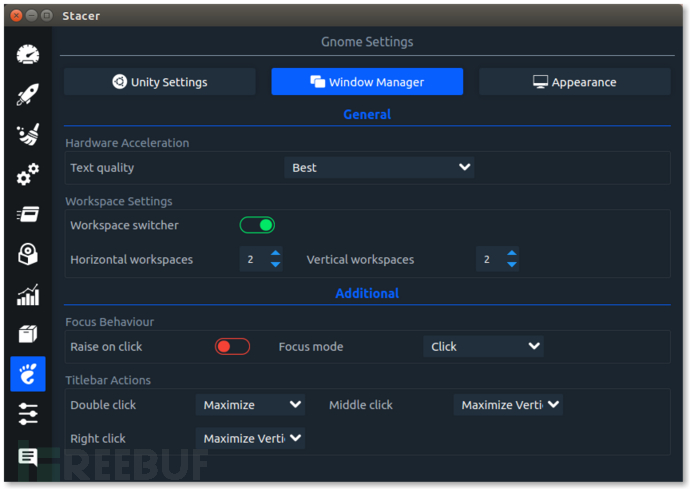
Task: Click the Additional section heading
Action: pos(367,293)
